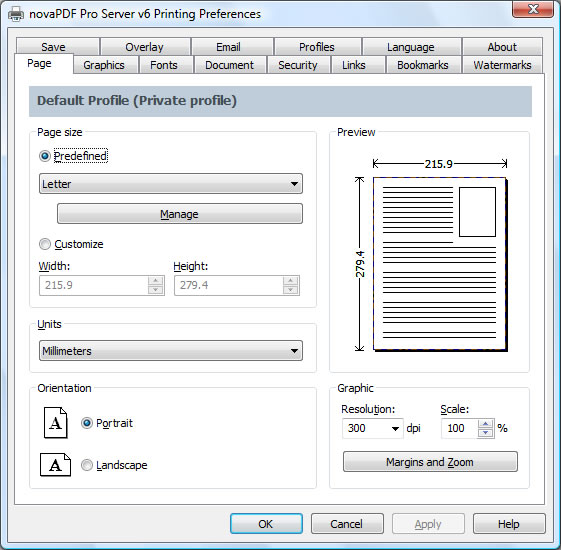The image size is (561, 550).
Task: Click the printer icon in title bar
Action: [16, 14]
